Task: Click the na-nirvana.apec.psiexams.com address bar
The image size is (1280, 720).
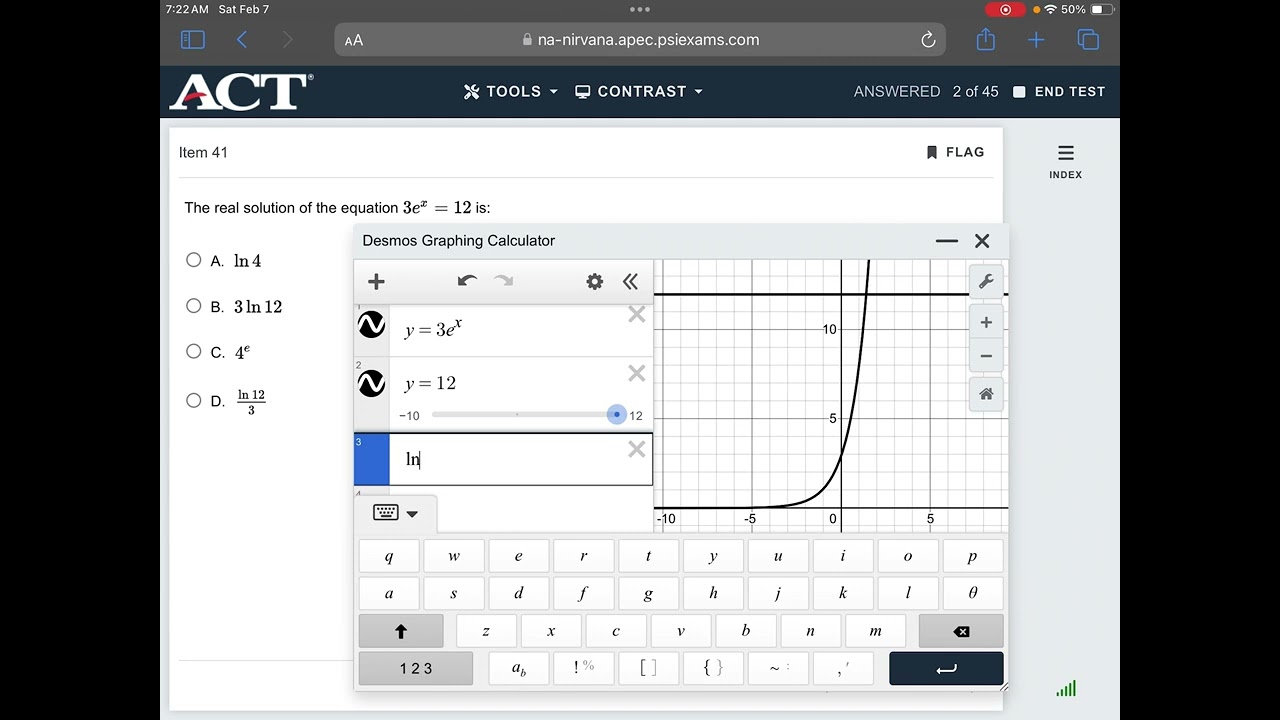Action: [640, 40]
